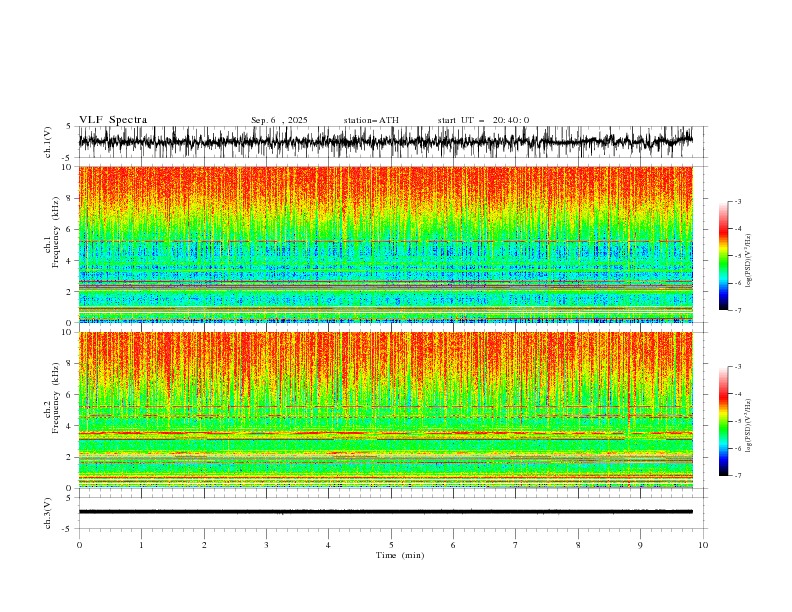Click the 'Time (min)' axis title
792x612 pixels.
tap(400, 555)
